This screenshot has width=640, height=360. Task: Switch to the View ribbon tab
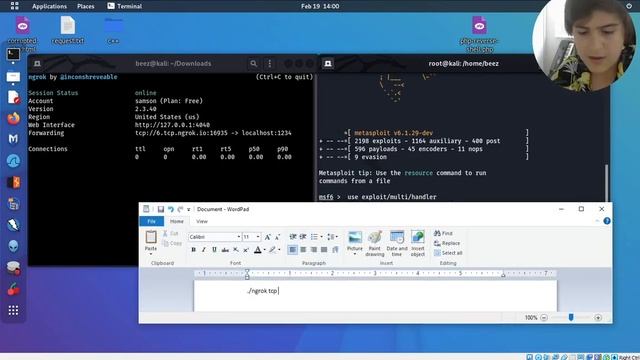coord(202,221)
